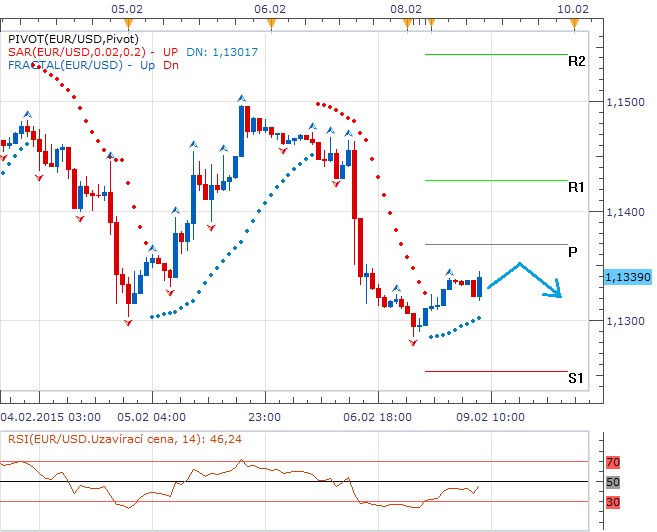Viewport: 657px width, 532px height.
Task: Click the RSI 30 level tag
Action: pyautogui.click(x=613, y=502)
